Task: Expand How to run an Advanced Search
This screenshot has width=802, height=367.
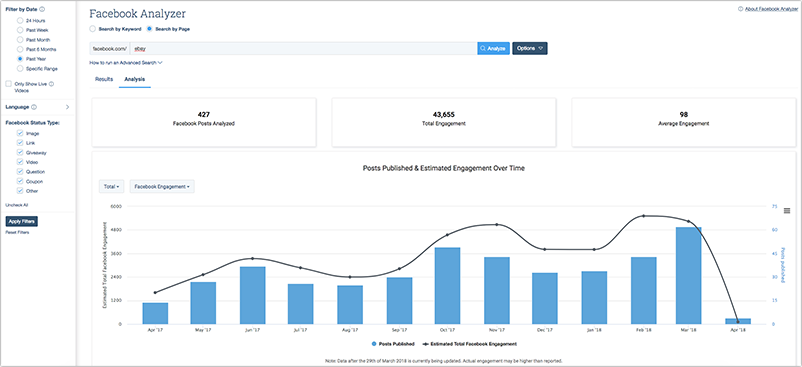Action: [x=126, y=63]
